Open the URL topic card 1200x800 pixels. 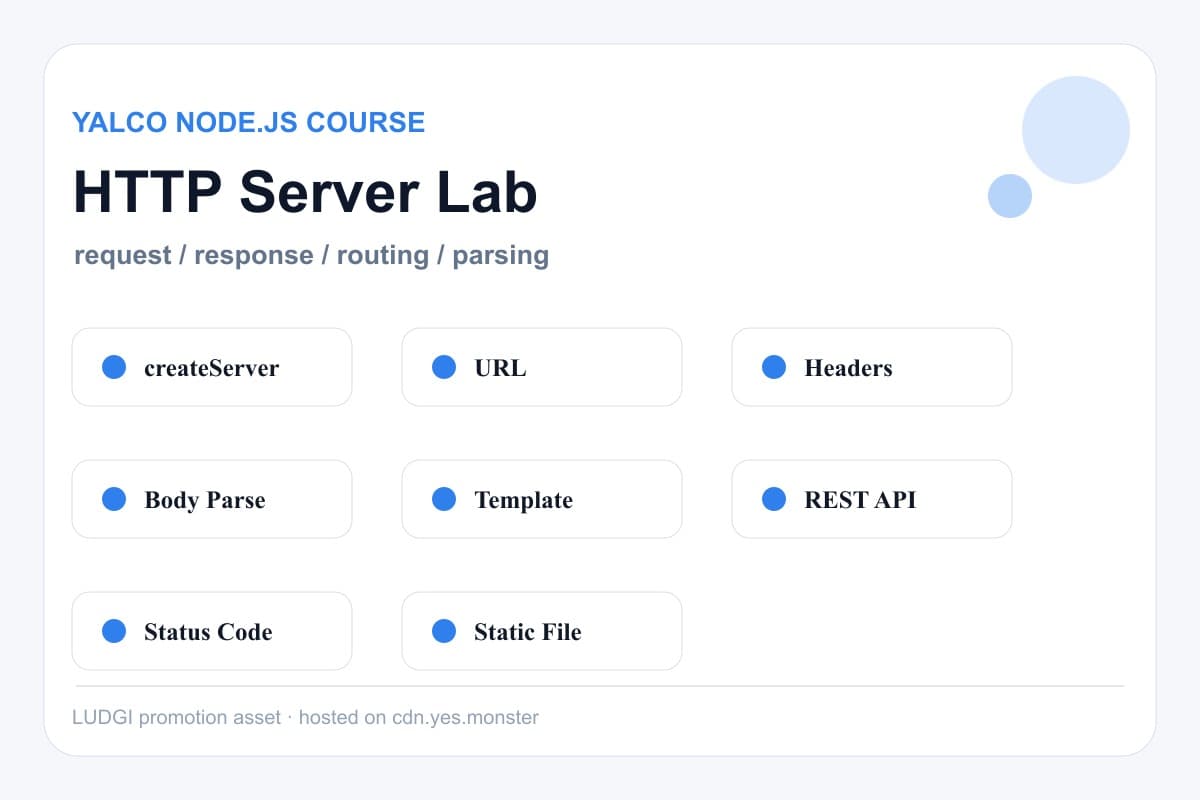[x=542, y=367]
